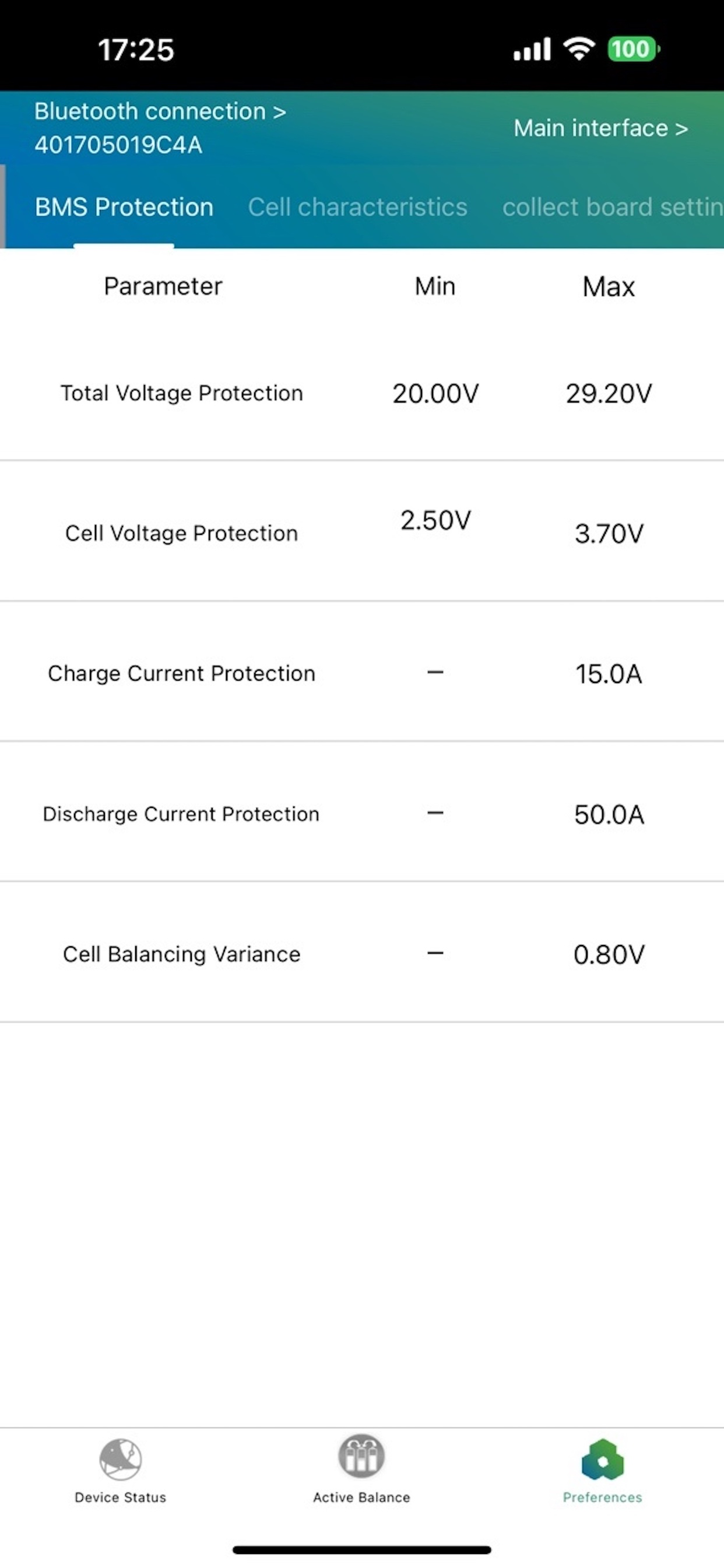Viewport: 724px width, 1568px height.
Task: Edit Total Voltage Protection min 20.00V
Action: pos(435,394)
